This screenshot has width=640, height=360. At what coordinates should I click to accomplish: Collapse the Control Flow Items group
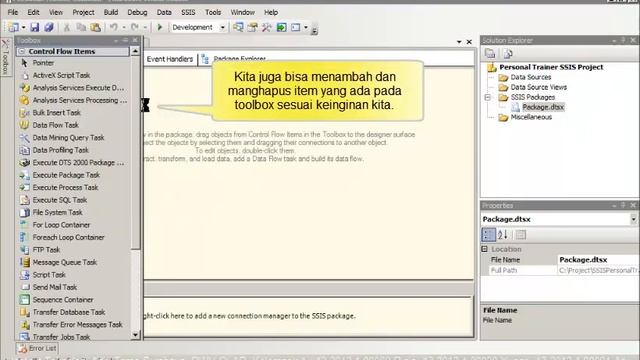[22, 51]
